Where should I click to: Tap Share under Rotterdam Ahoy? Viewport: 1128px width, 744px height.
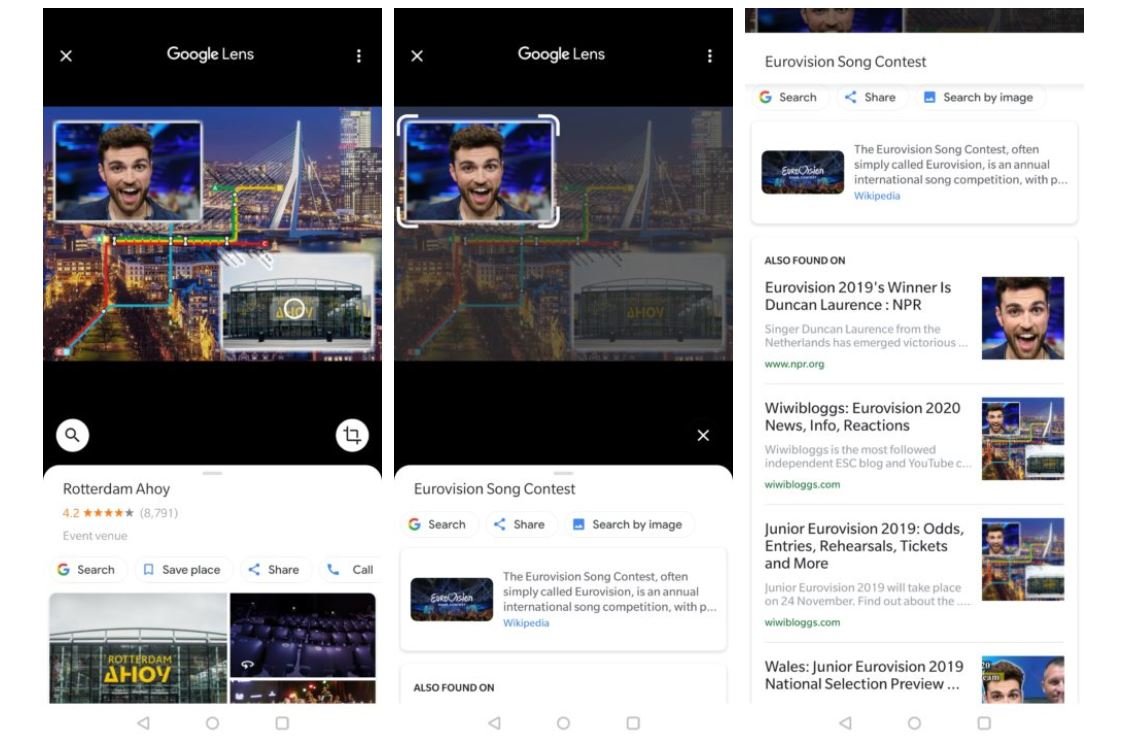coord(273,570)
